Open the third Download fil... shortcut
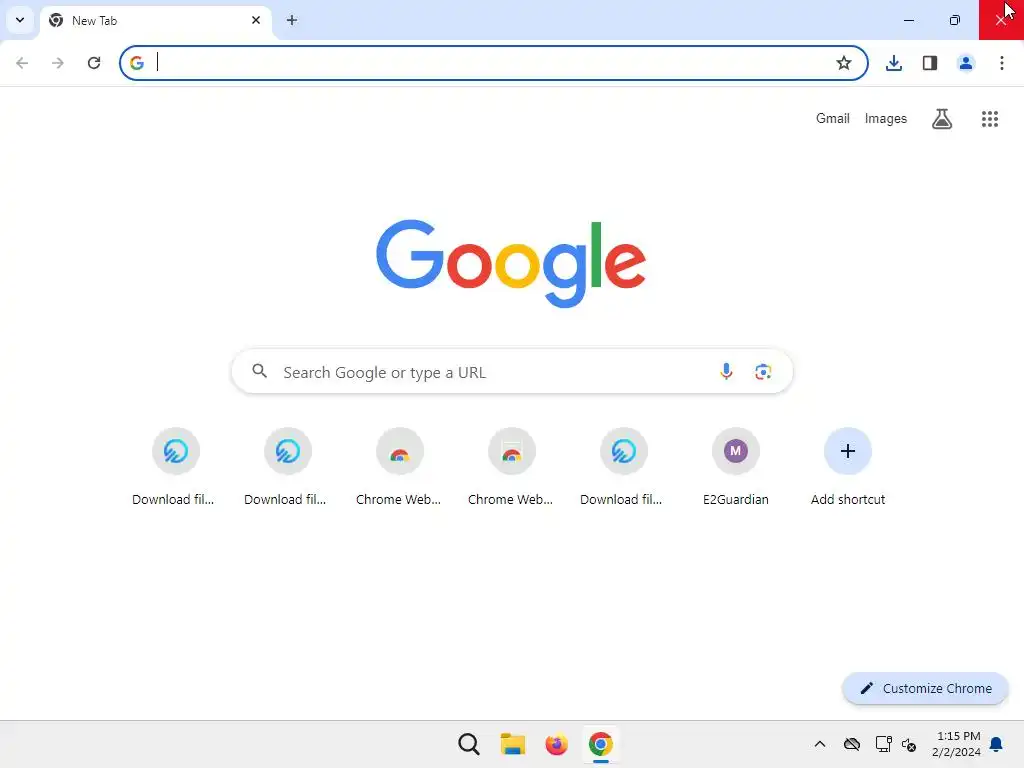This screenshot has width=1024, height=768. click(x=622, y=468)
